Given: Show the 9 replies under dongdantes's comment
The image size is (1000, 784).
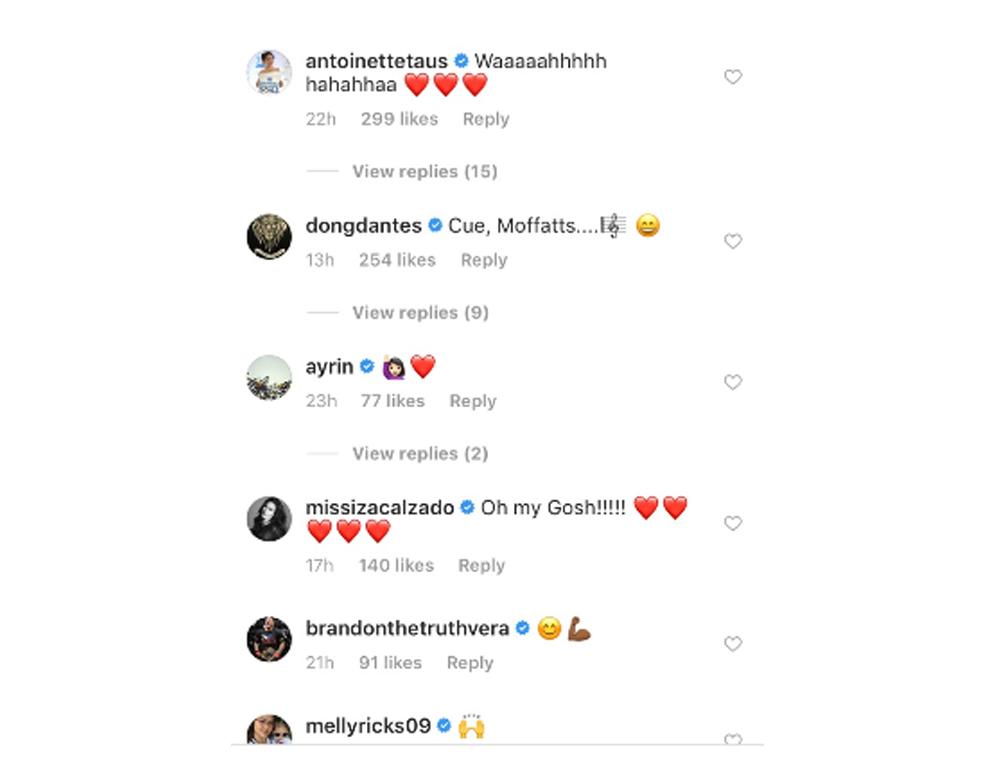Looking at the screenshot, I should (420, 313).
